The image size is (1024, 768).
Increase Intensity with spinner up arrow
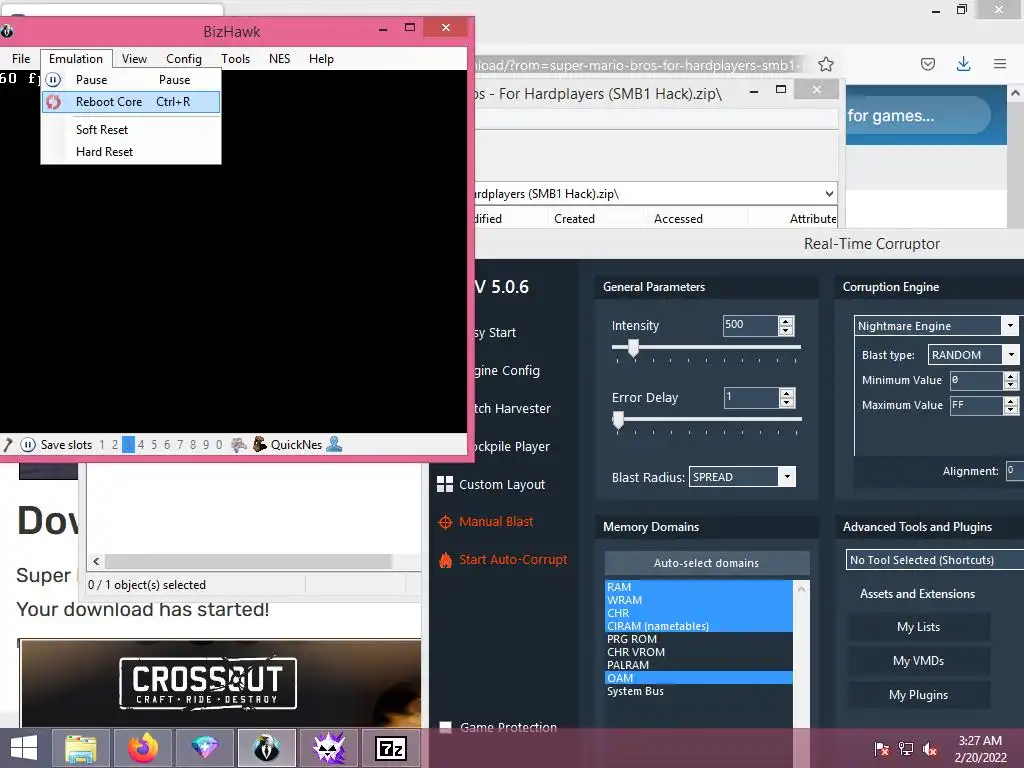(x=786, y=321)
